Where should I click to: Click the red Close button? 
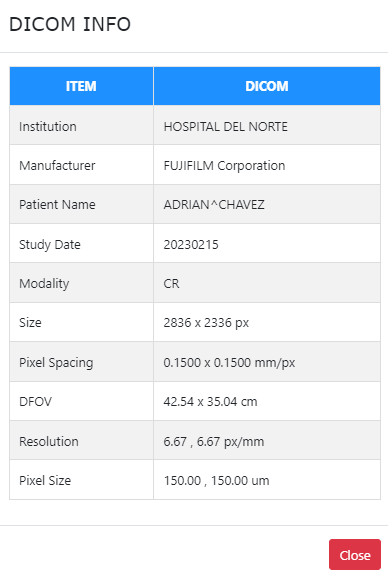[355, 555]
